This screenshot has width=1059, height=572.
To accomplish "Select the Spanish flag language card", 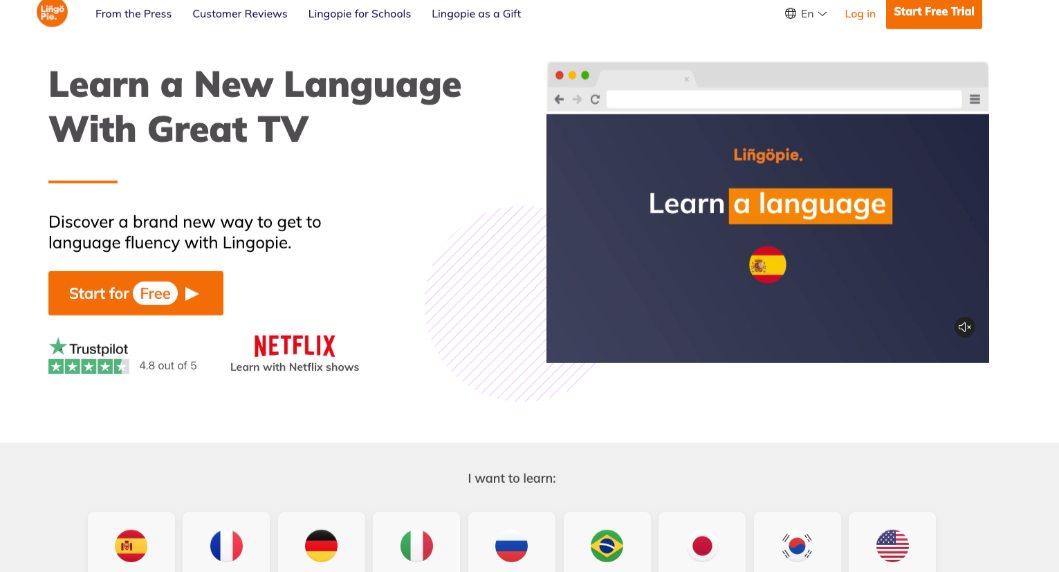I will 131,545.
